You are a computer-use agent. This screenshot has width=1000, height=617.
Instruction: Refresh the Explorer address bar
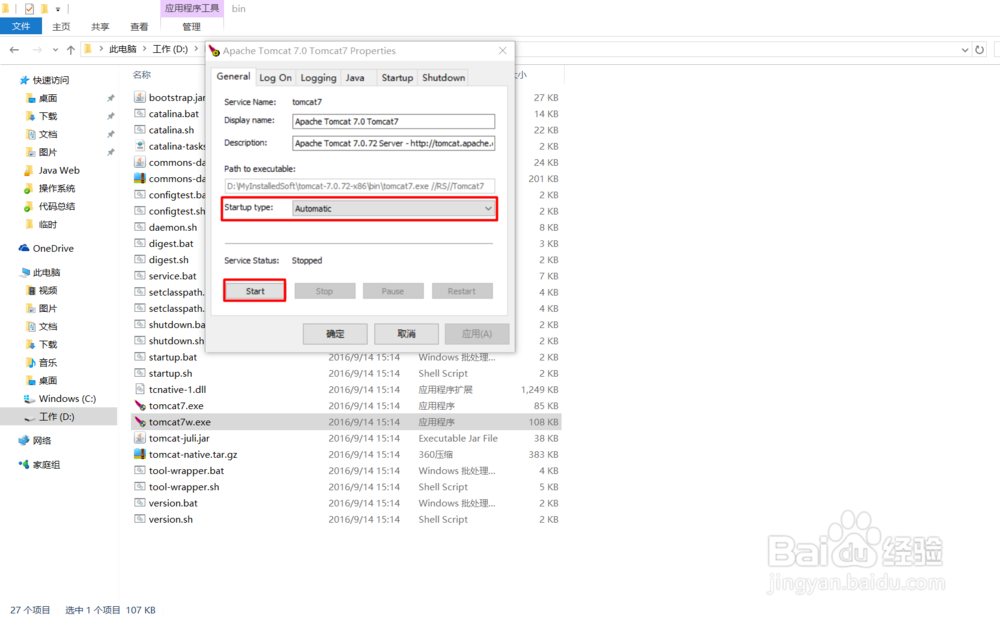pos(980,50)
